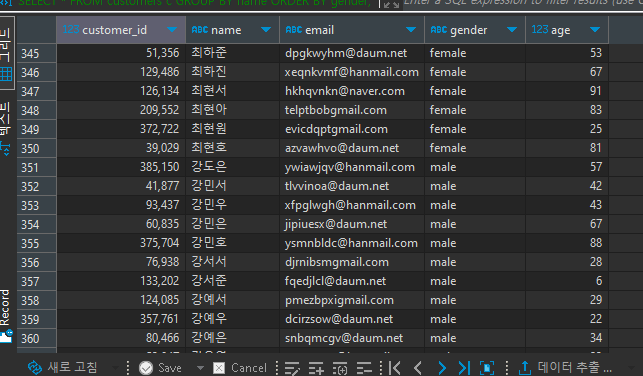Click the email cell djrnibsmgmail.com
643x376 pixels.
(x=352, y=262)
